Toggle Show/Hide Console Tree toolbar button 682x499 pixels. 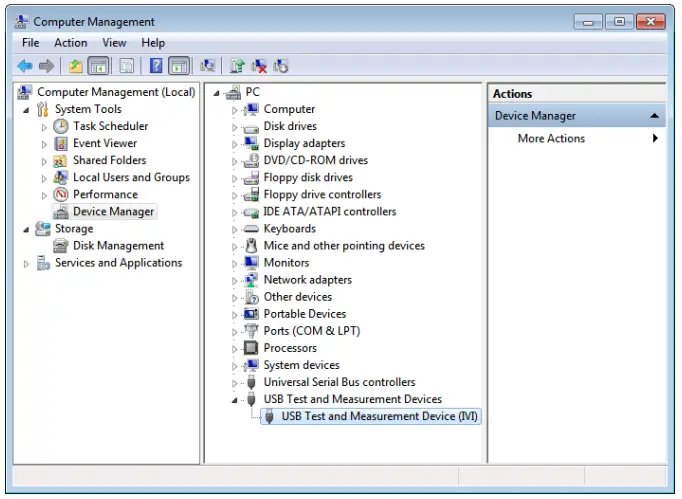[x=99, y=66]
